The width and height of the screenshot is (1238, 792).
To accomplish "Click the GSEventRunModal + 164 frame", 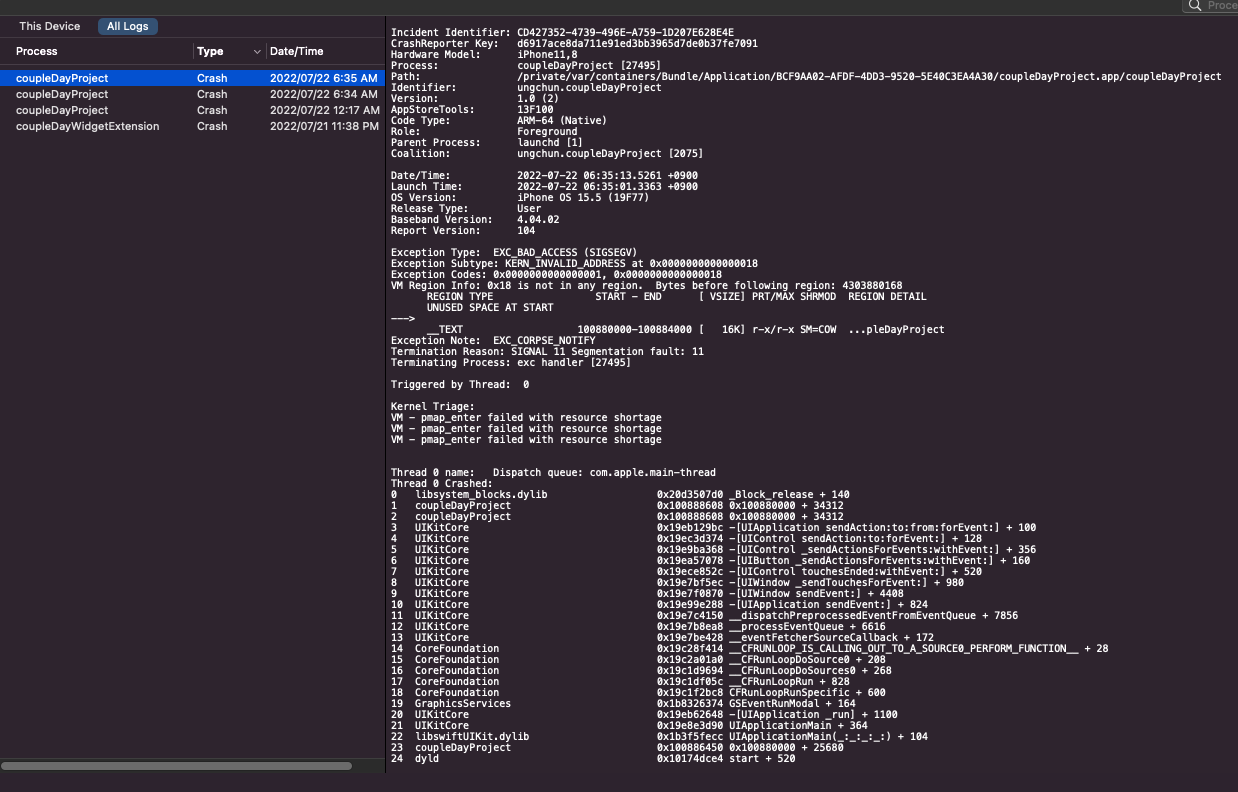I will (623, 704).
